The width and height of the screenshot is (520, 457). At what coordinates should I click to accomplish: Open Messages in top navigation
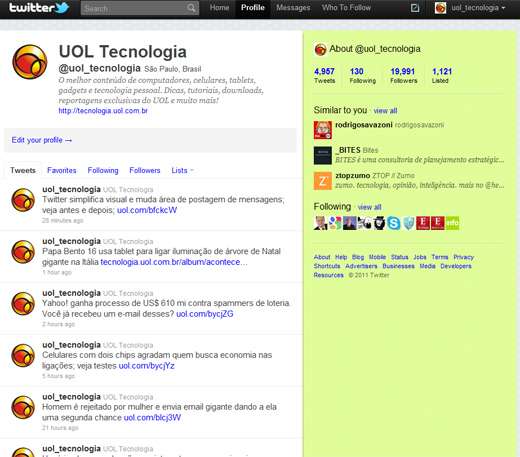pos(293,8)
